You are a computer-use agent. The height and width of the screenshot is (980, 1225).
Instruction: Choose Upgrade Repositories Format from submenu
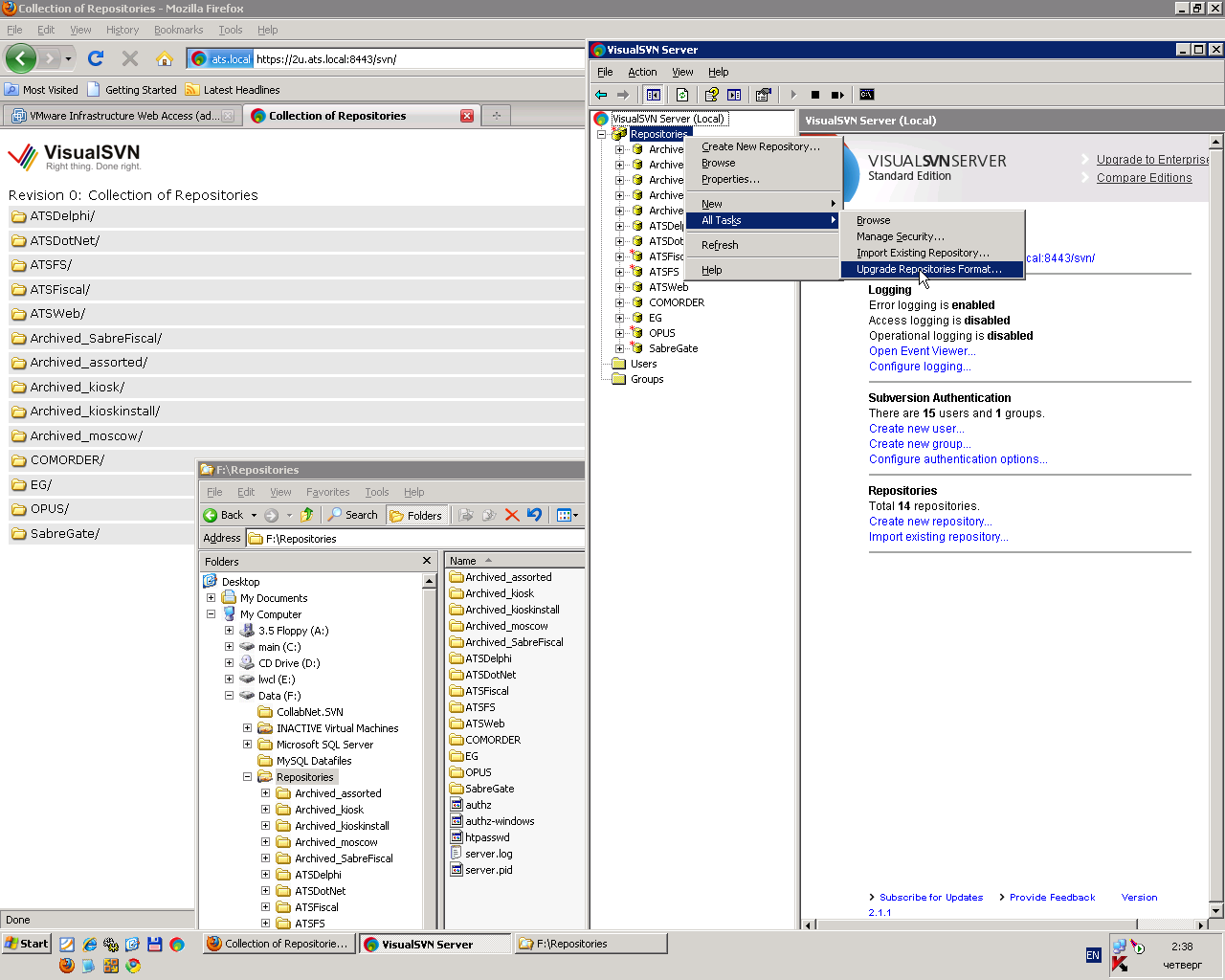click(932, 269)
